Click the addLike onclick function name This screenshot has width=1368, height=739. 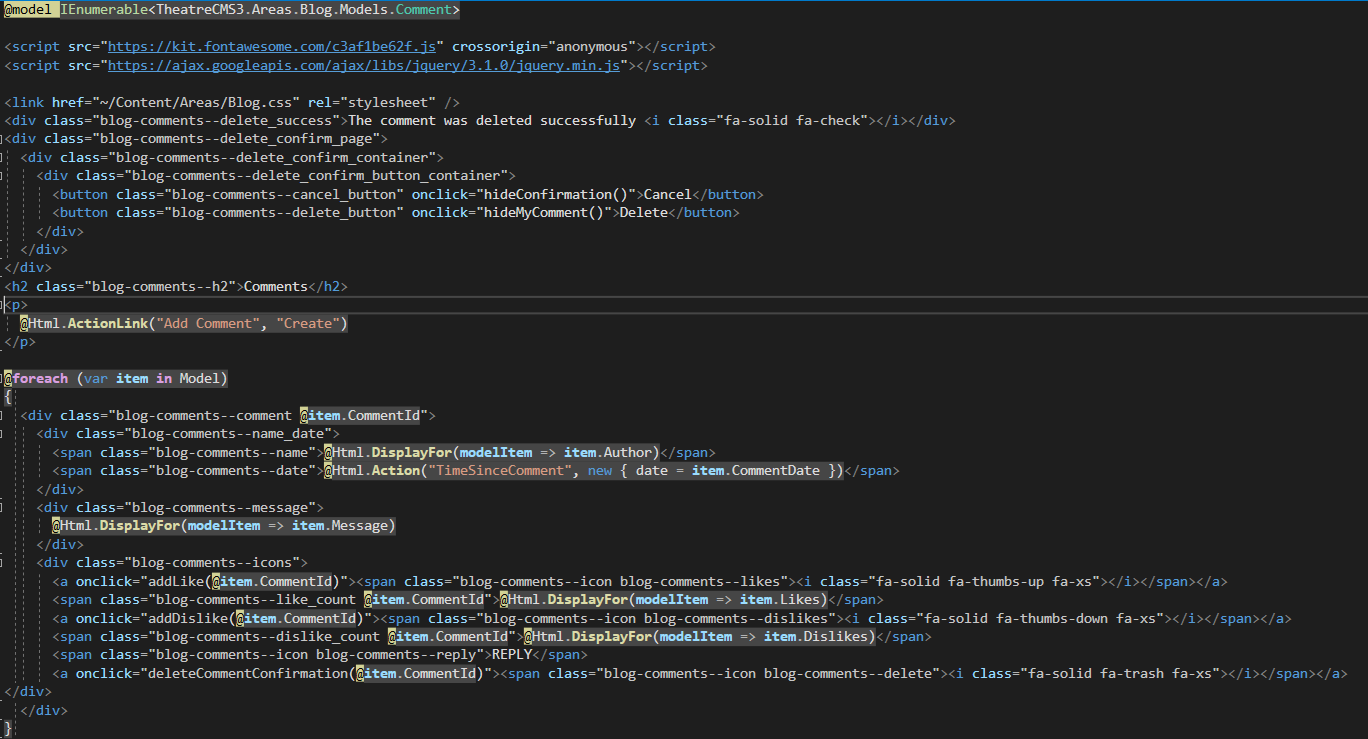[x=176, y=581]
